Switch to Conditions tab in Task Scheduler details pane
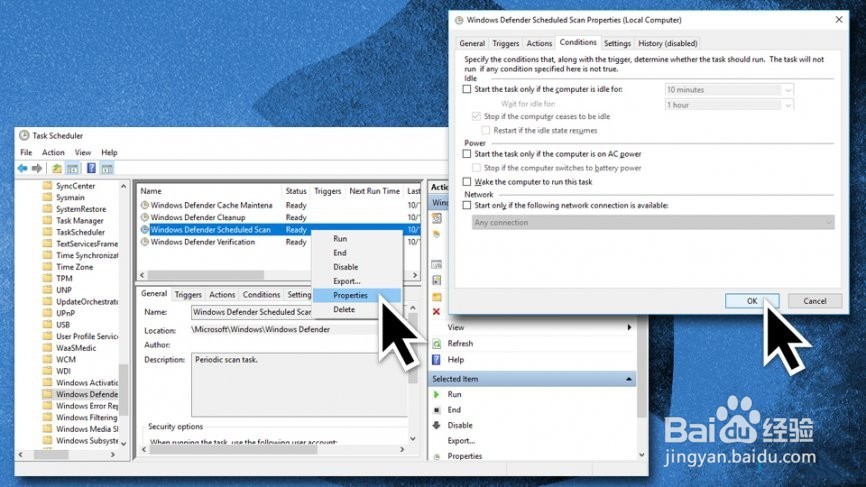The width and height of the screenshot is (866, 487). [x=261, y=295]
